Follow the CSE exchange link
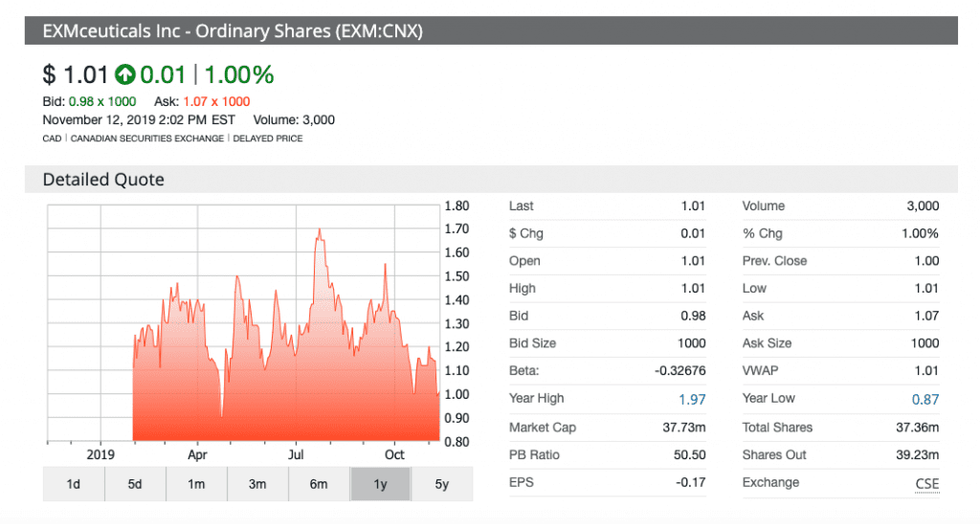Screen dimensions: 980x524 pos(927,483)
